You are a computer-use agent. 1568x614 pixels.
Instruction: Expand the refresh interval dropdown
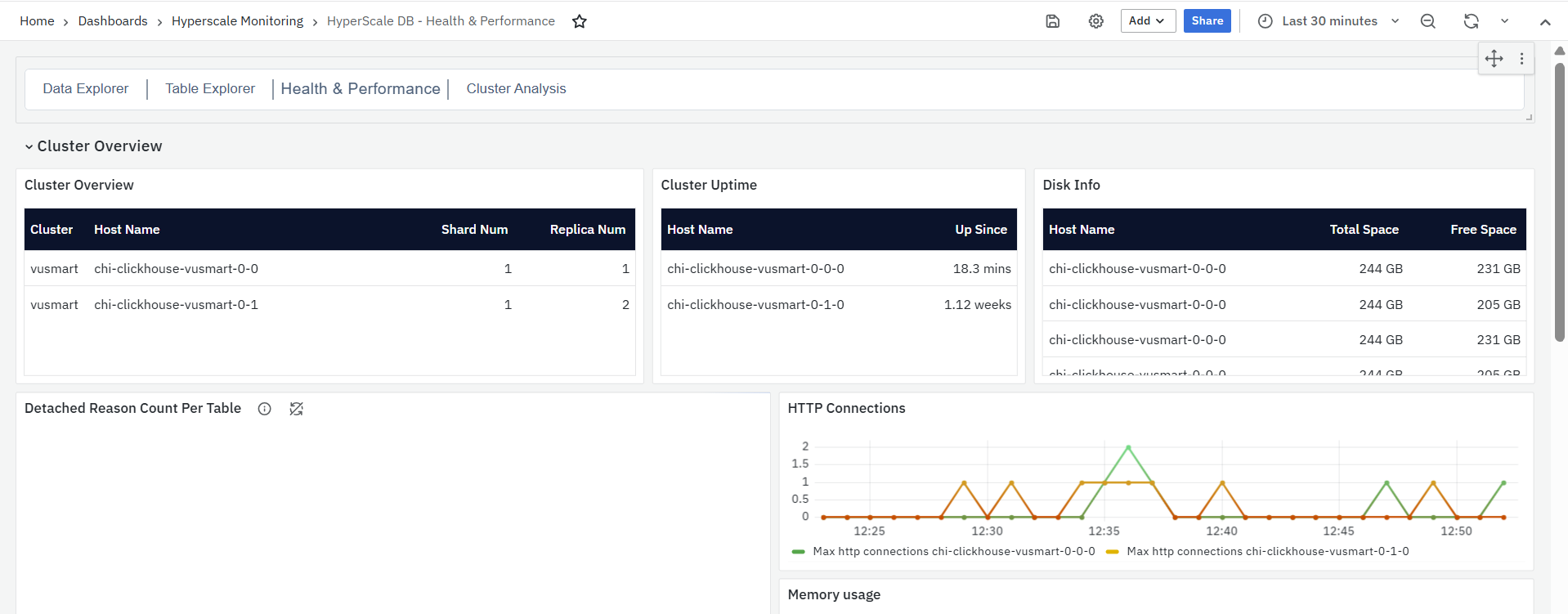pyautogui.click(x=1504, y=21)
